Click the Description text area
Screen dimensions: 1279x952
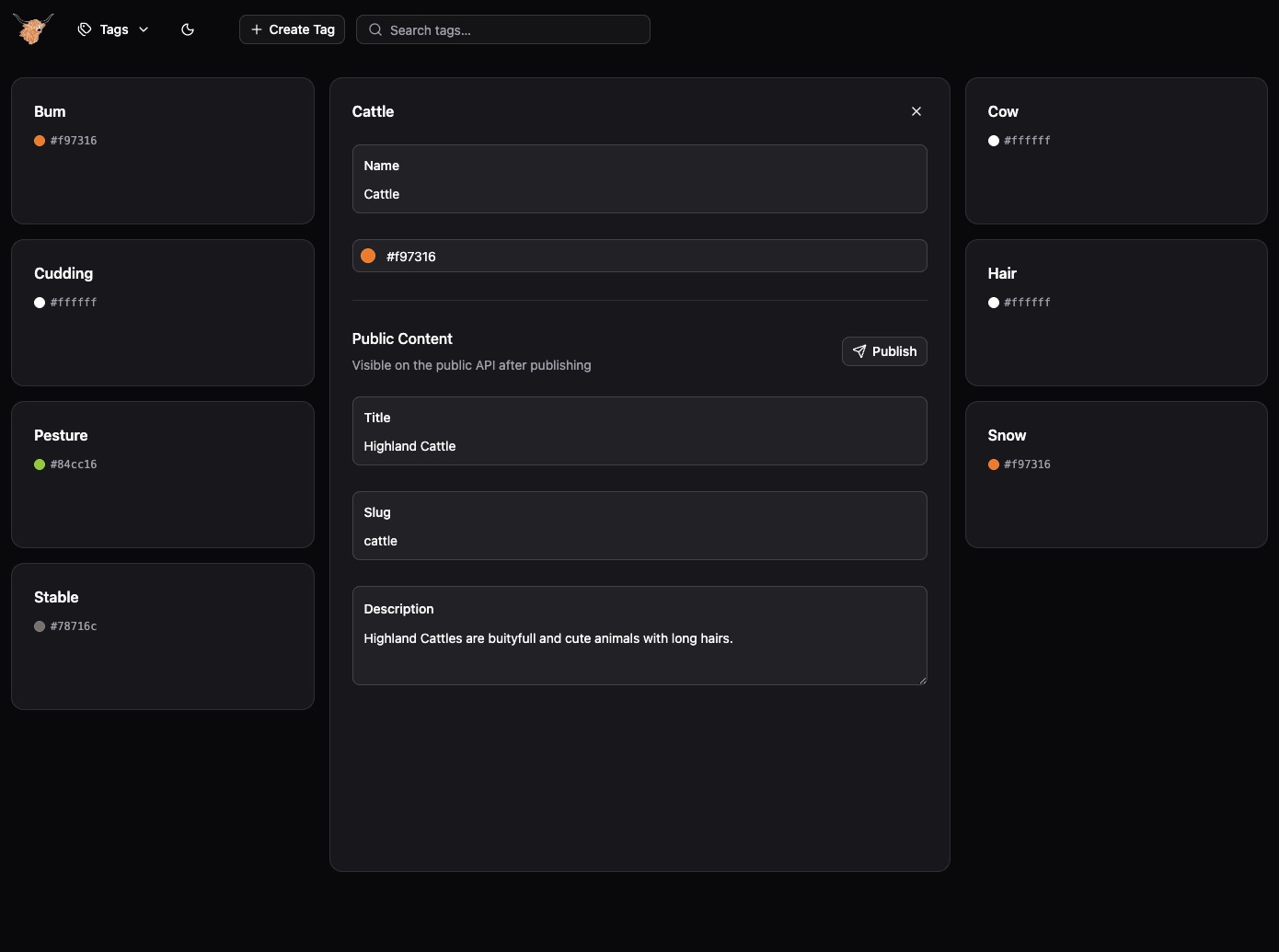pyautogui.click(x=639, y=638)
